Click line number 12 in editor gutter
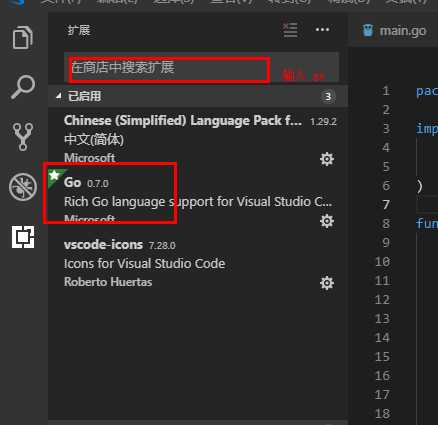Viewport: 438px width, 425px height. (382, 300)
